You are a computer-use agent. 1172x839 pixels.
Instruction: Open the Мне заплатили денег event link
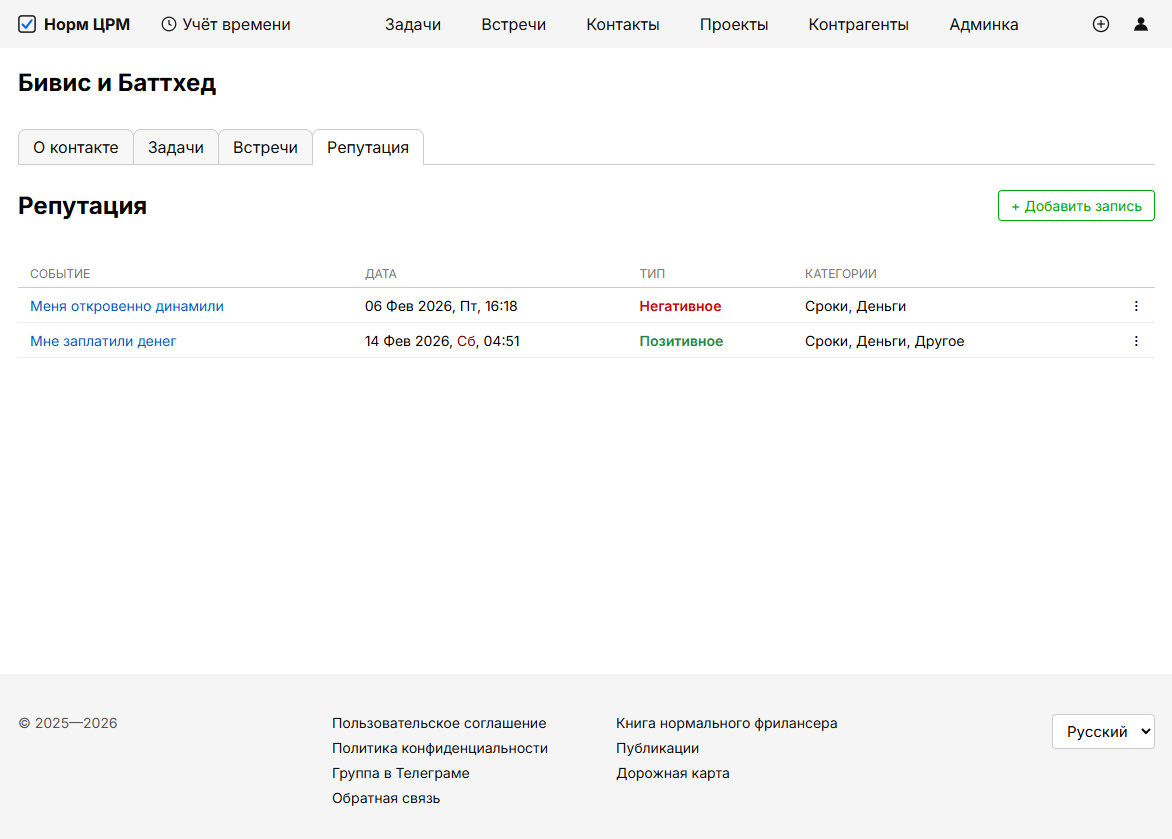tap(103, 341)
